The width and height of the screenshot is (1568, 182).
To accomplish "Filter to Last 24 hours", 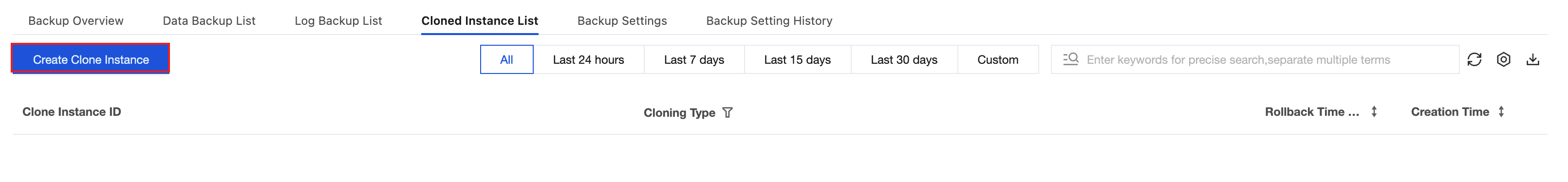I will point(589,60).
